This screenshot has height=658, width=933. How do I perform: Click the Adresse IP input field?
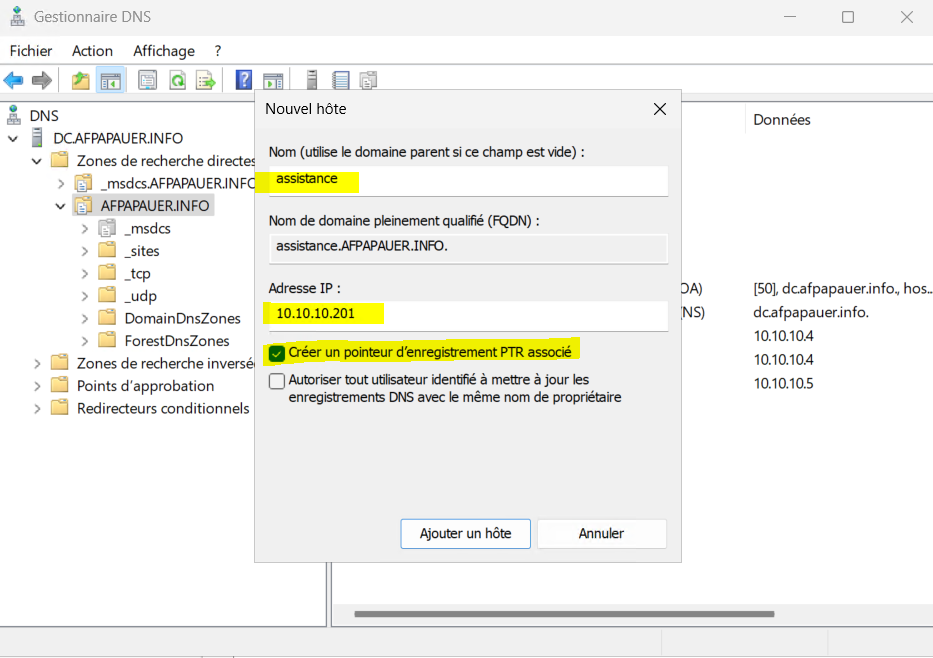pyautogui.click(x=467, y=314)
